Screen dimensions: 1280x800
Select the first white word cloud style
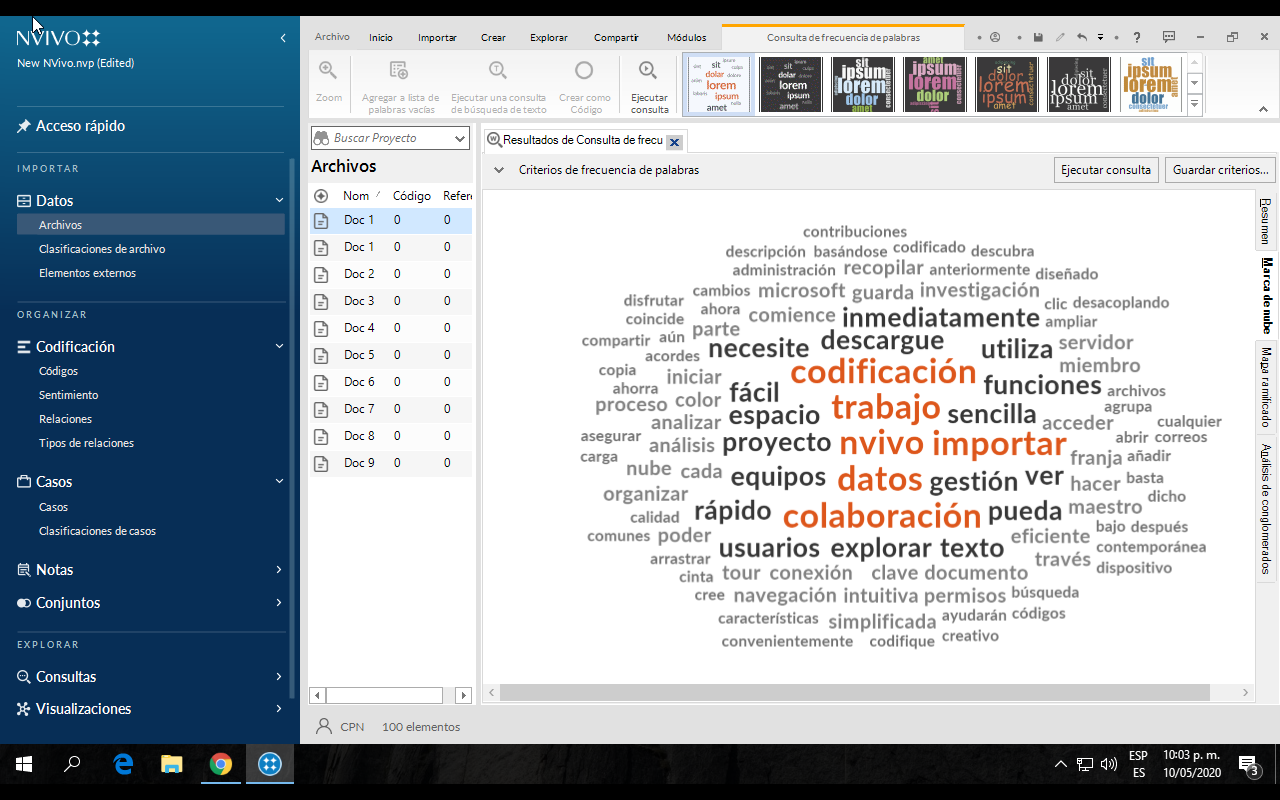717,85
